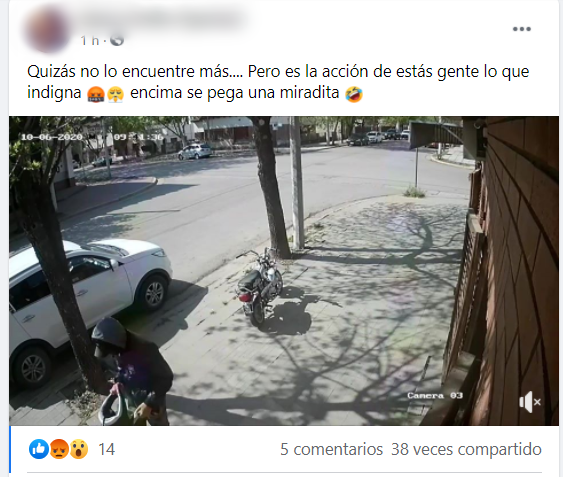Click the "Camera 03" label in video
The height and width of the screenshot is (477, 563).
click(435, 395)
